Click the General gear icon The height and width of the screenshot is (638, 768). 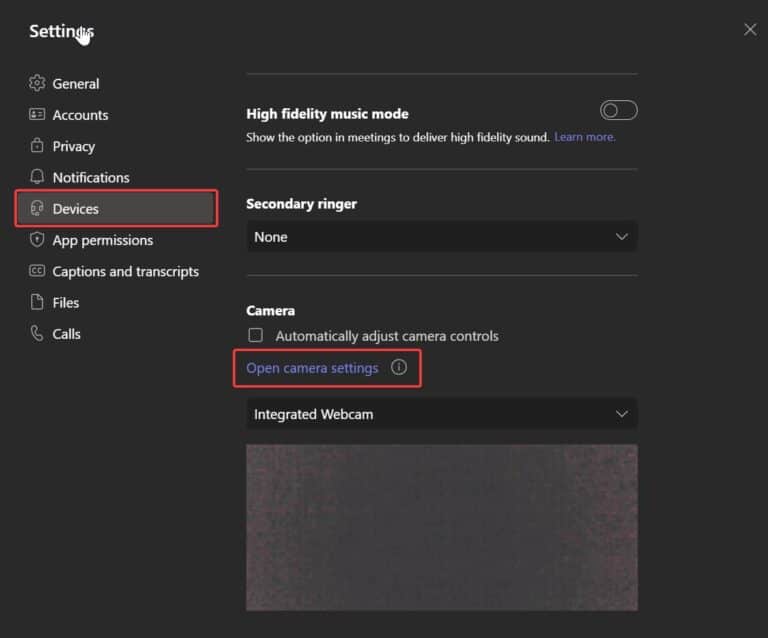coord(37,83)
